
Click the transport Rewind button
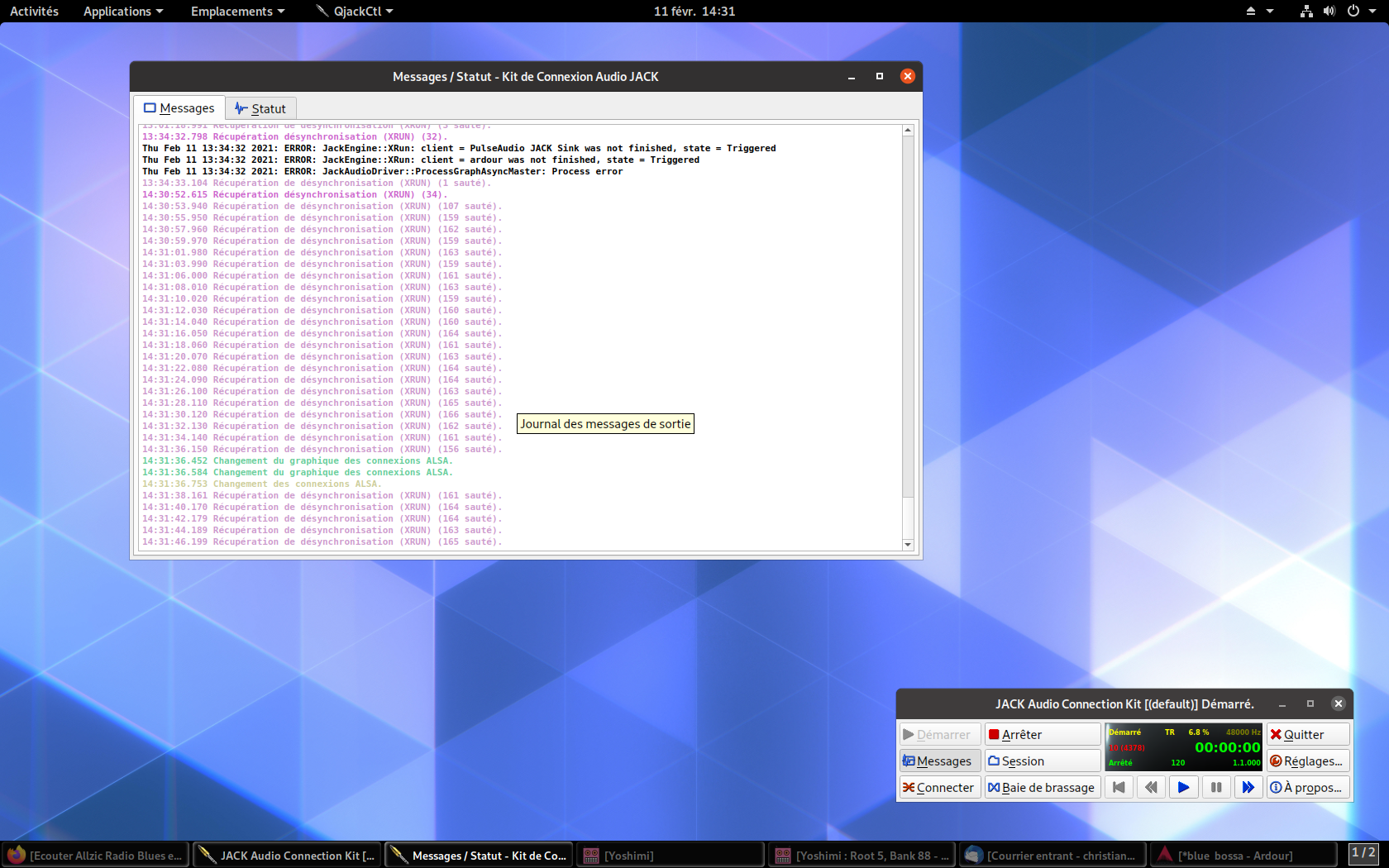coord(1151,788)
